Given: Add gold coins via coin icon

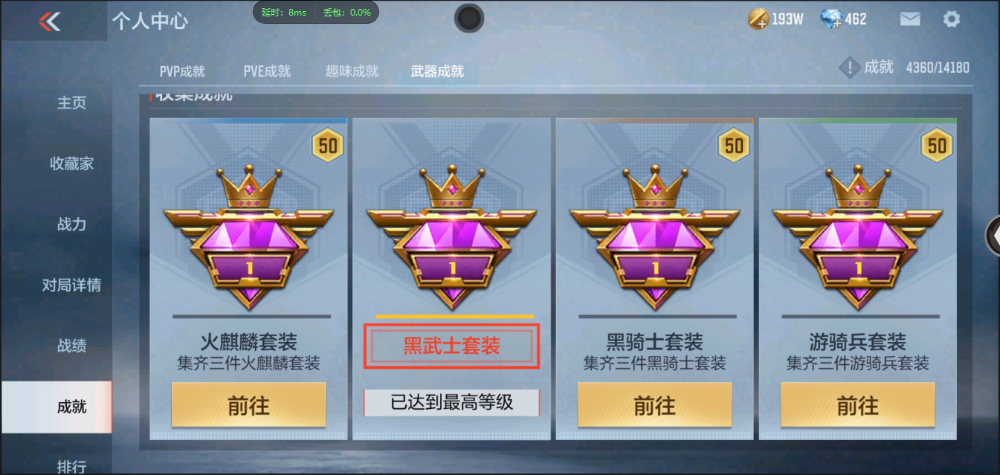Looking at the screenshot, I should [x=758, y=19].
